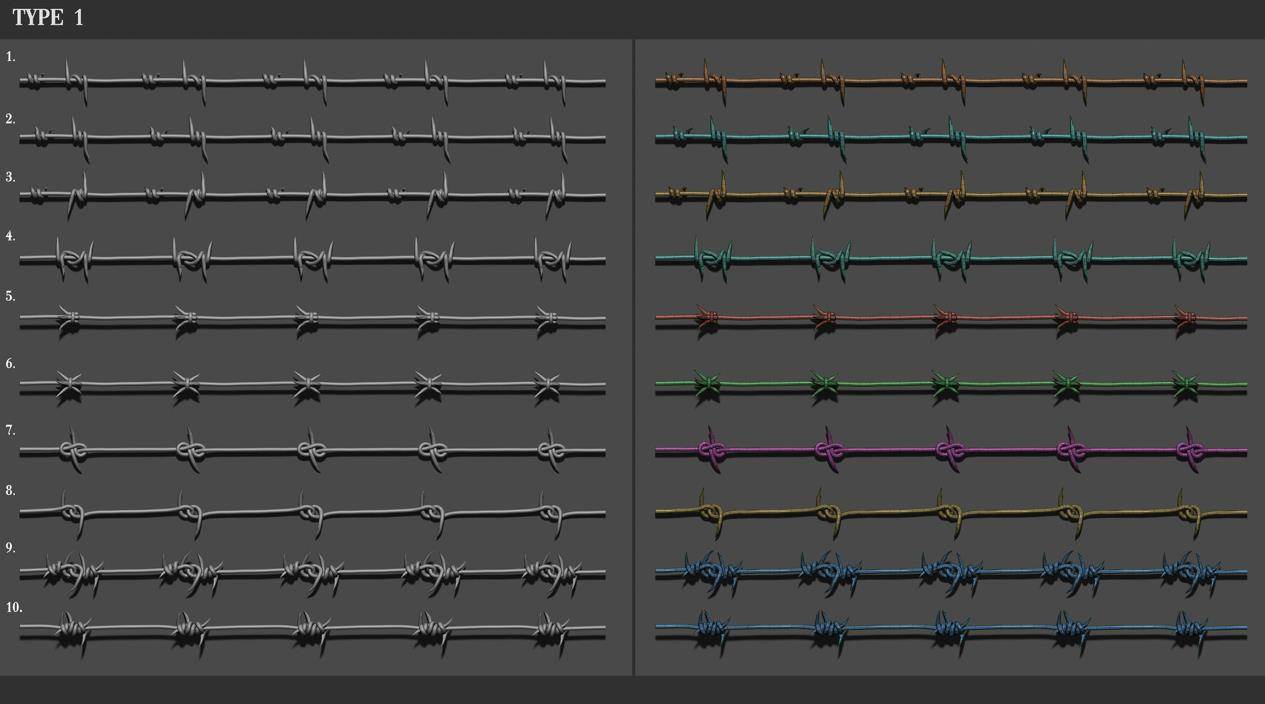Select the magenta knotted wire in row 7
1265x704 pixels.
950,451
